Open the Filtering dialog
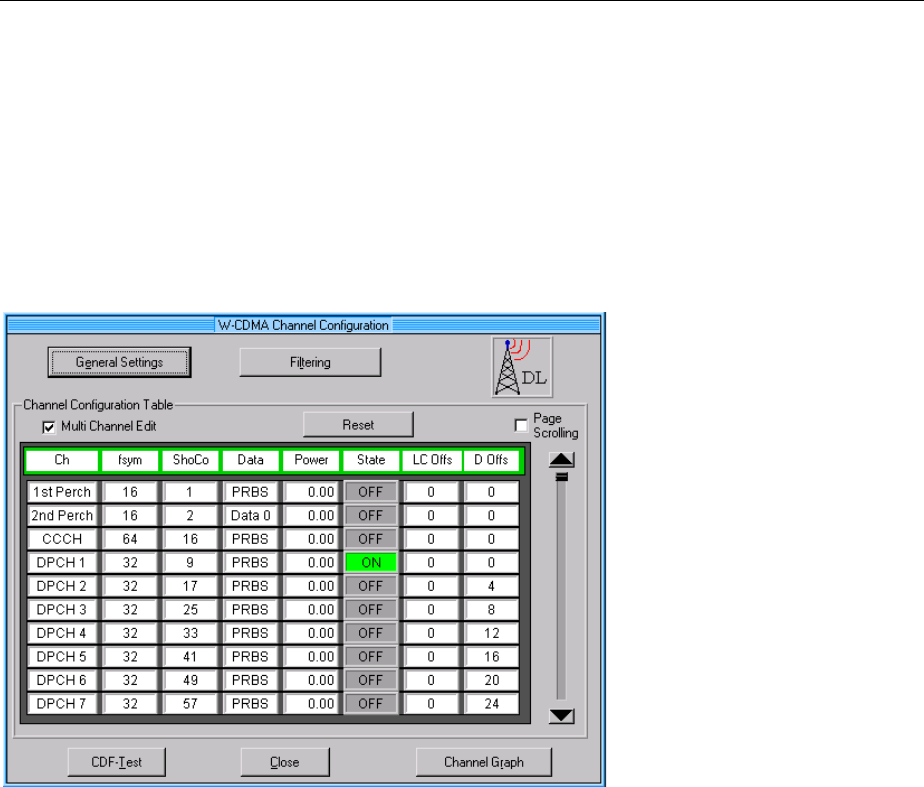924x787 pixels. (x=311, y=362)
